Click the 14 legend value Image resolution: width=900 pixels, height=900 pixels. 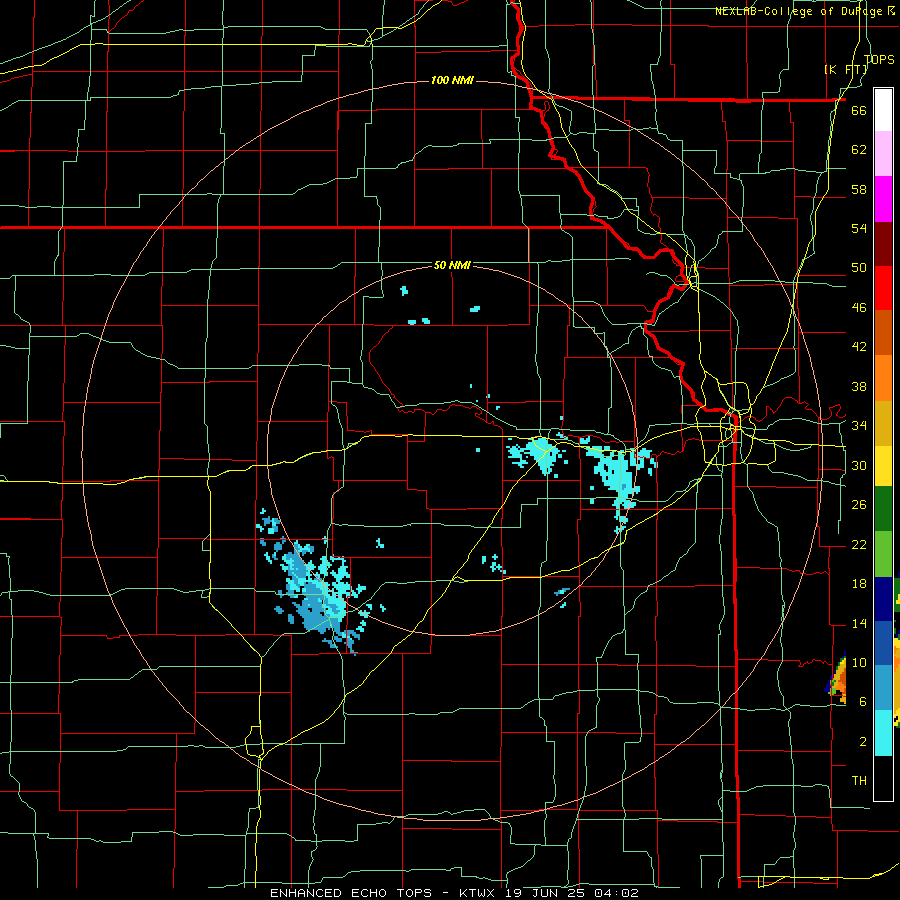coord(859,623)
